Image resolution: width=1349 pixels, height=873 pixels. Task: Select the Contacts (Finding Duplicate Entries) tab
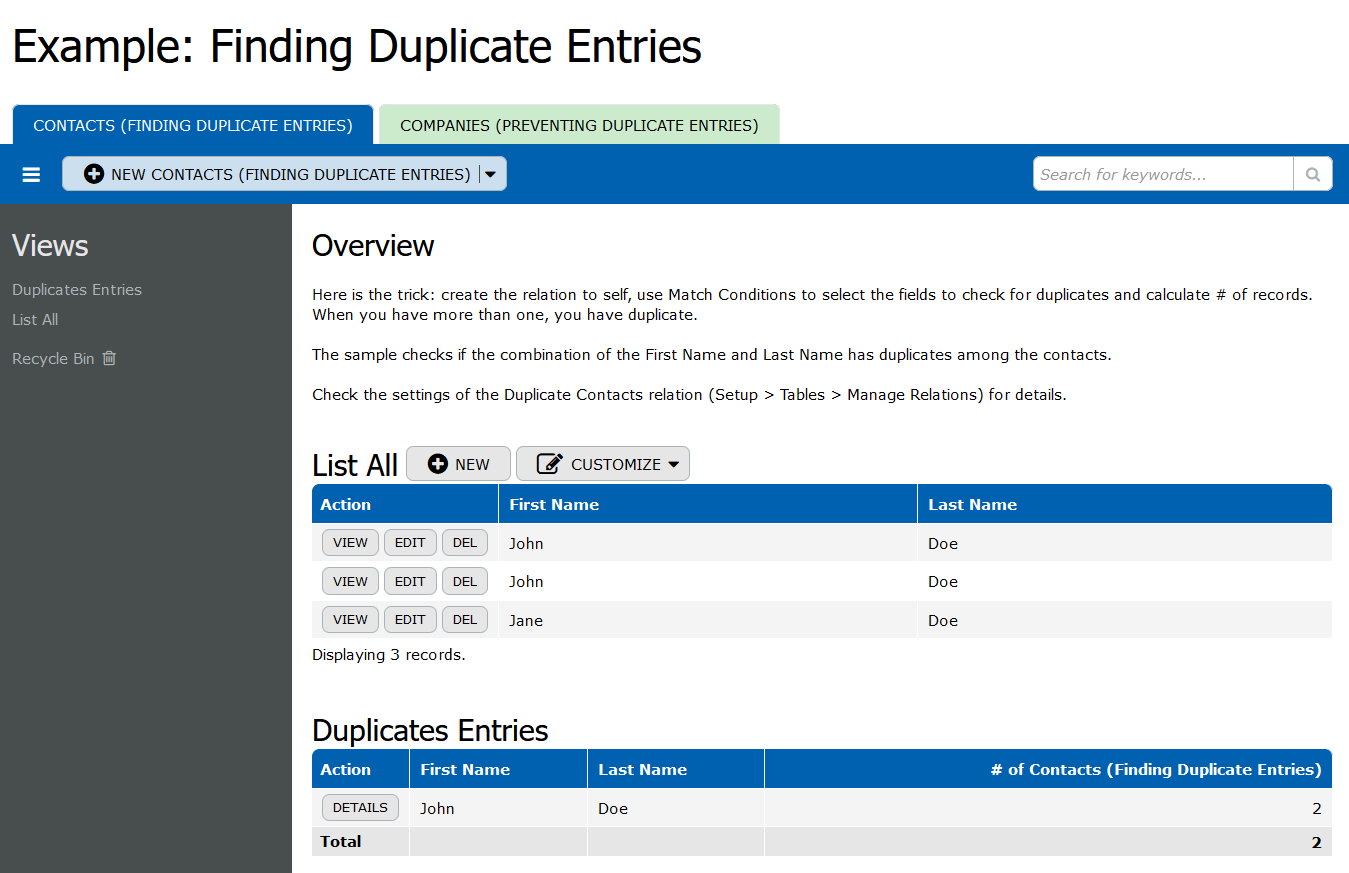coord(193,126)
